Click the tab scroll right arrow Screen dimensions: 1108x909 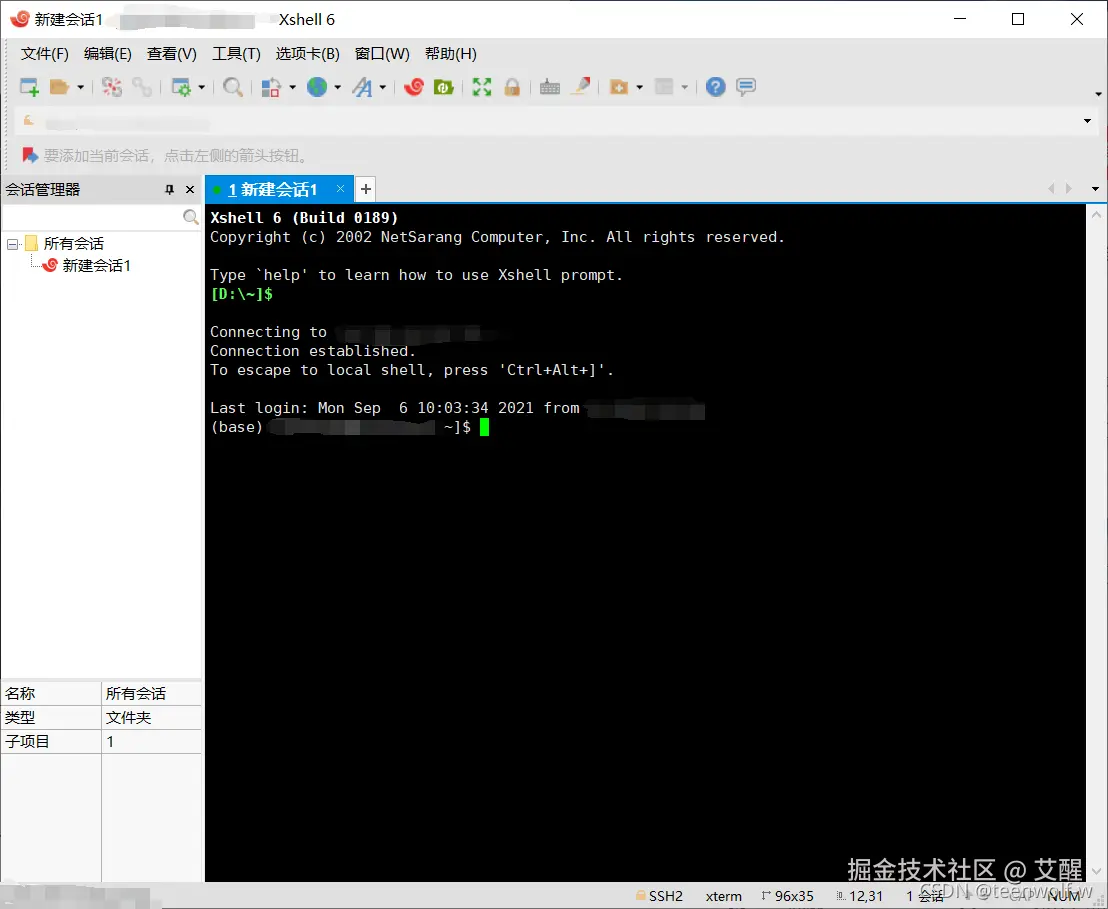(1069, 189)
